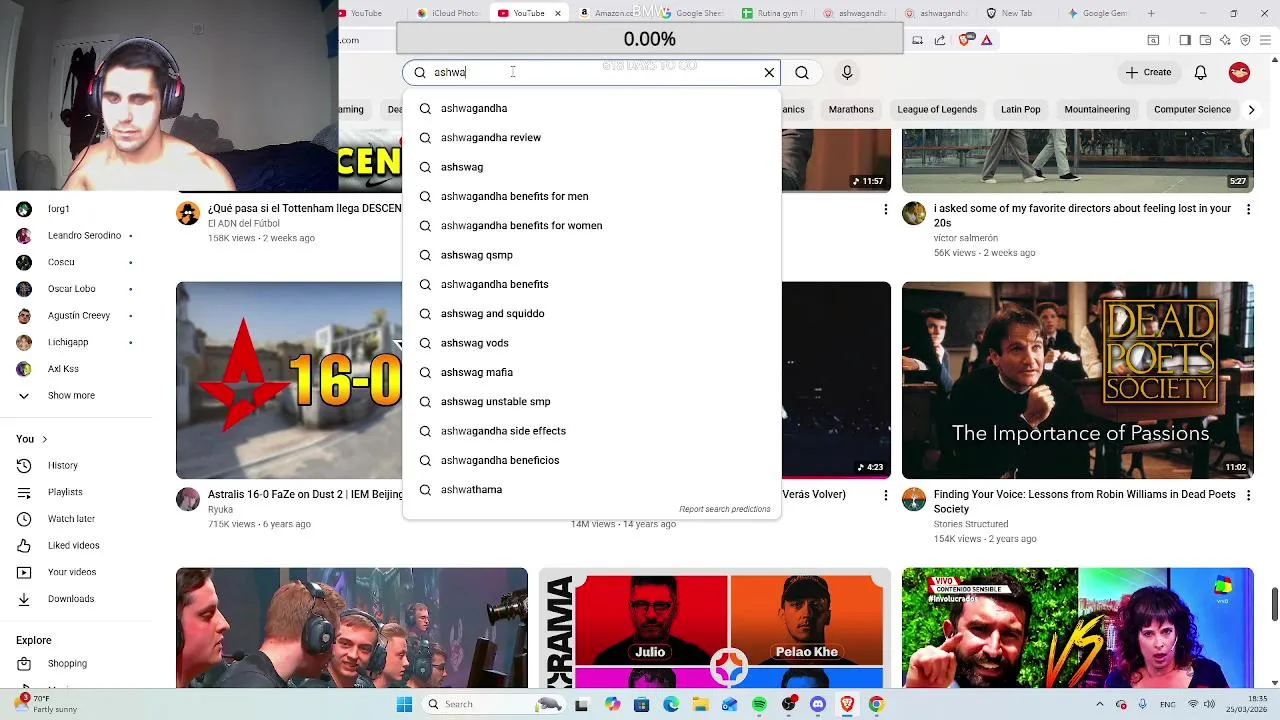Expand the You section chevron

tap(44, 439)
